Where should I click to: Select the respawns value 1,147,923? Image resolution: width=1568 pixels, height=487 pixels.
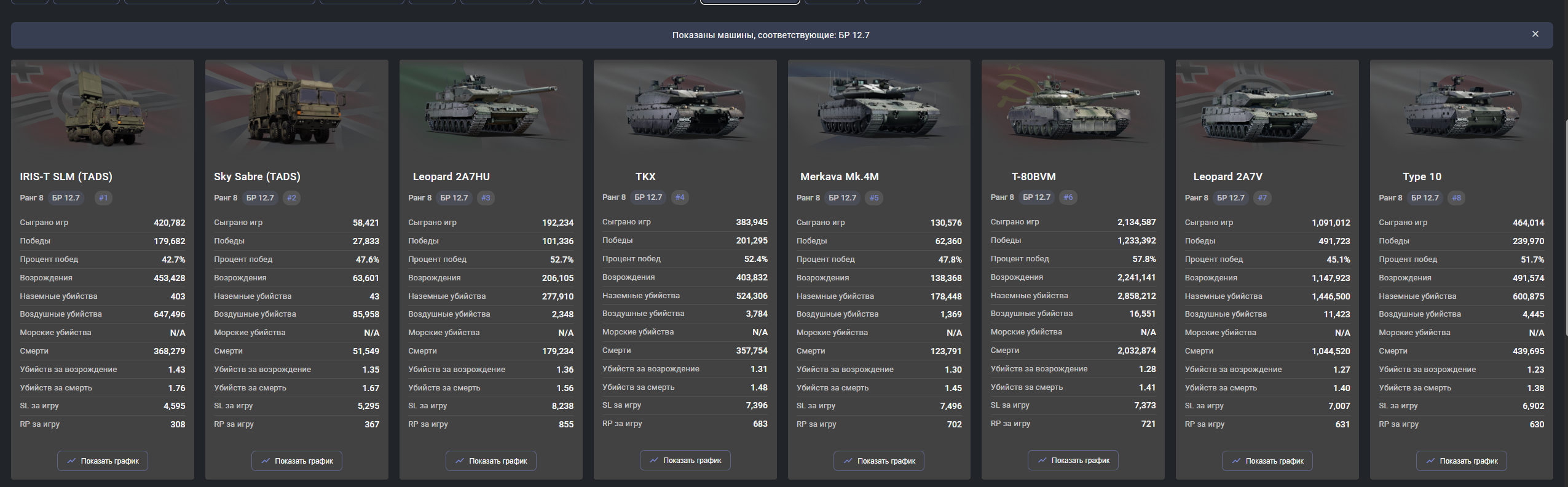click(1331, 278)
